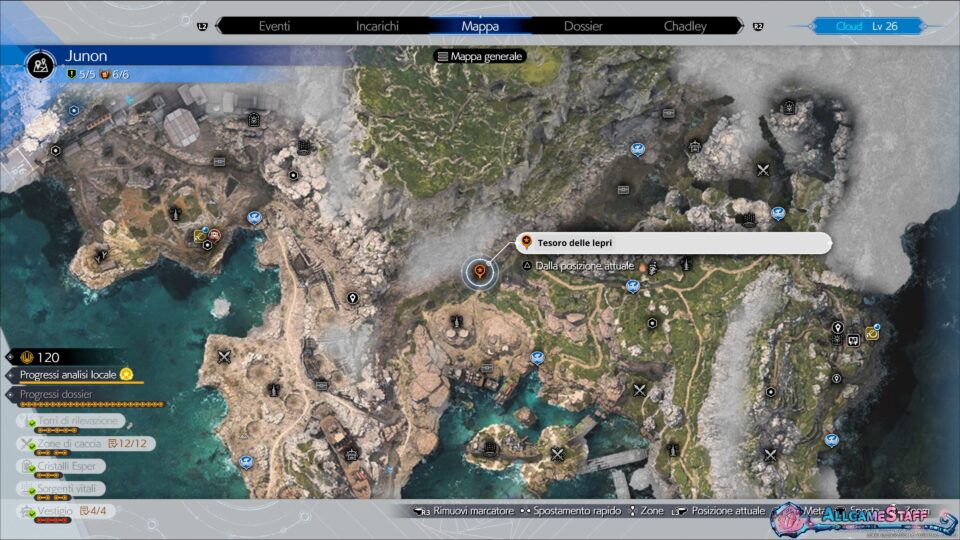Click the red round icon near yellow marker
Screen dimensions: 960x540
pyautogui.click(x=214, y=235)
